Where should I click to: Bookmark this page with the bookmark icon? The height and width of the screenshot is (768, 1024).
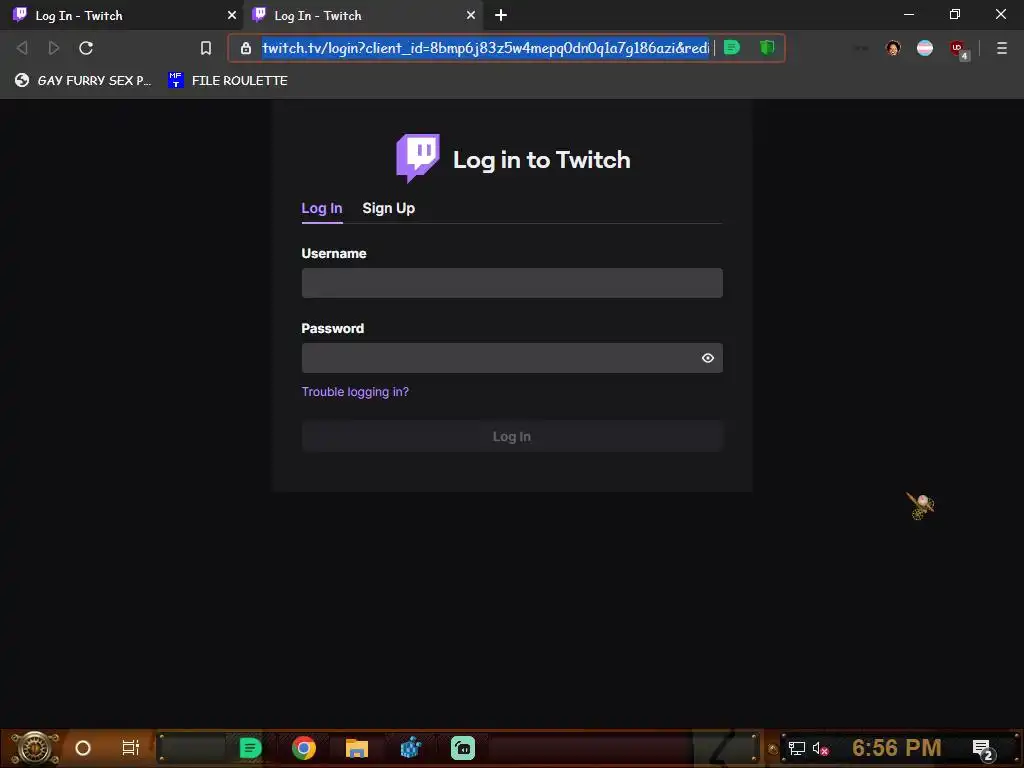point(206,48)
